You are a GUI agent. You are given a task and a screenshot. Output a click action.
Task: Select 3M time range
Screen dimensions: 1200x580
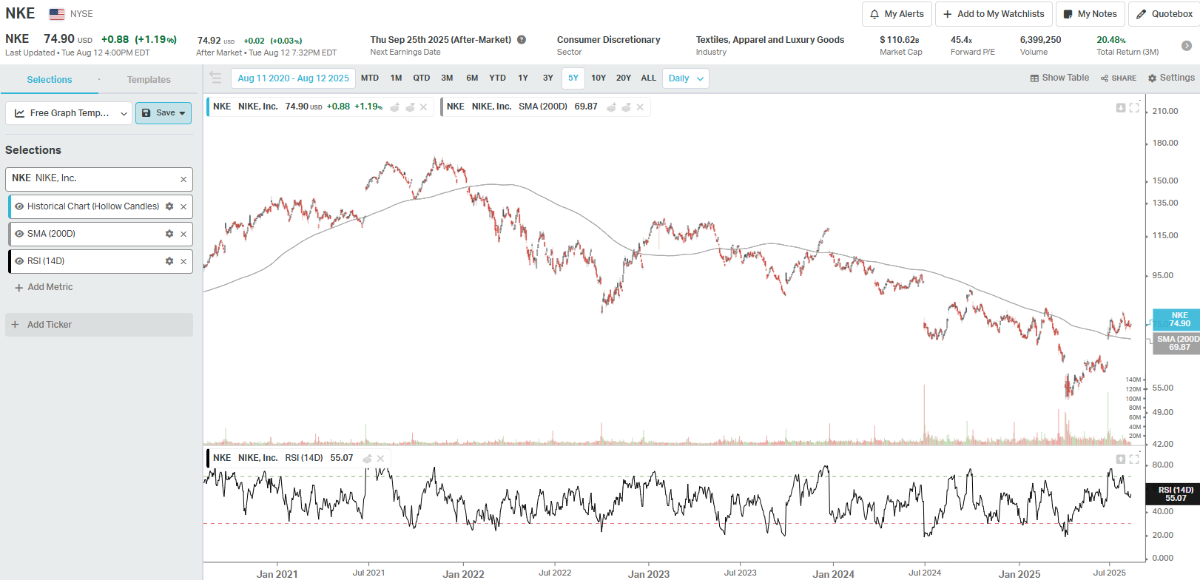447,78
